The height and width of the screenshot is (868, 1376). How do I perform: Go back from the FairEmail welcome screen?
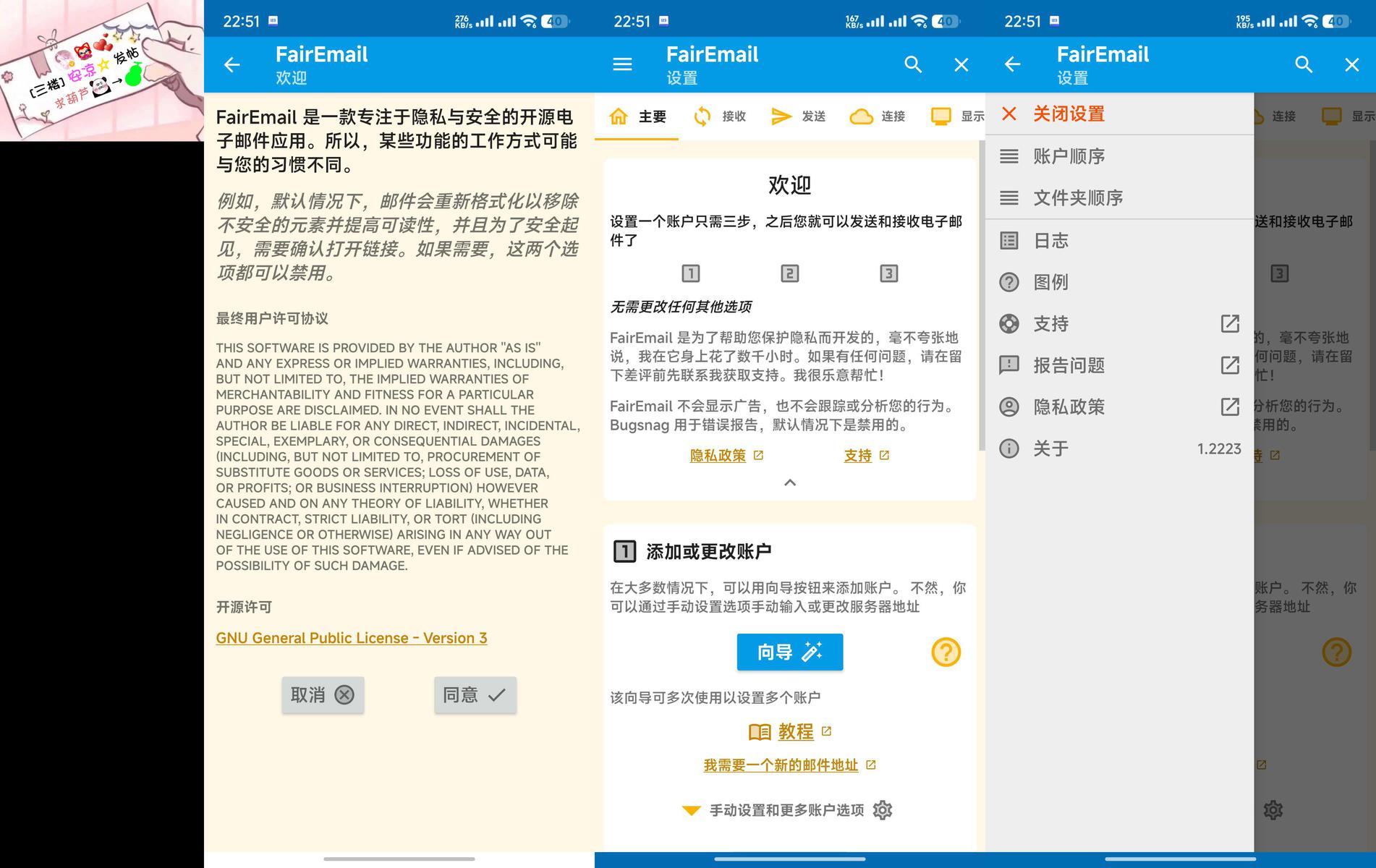[x=232, y=64]
